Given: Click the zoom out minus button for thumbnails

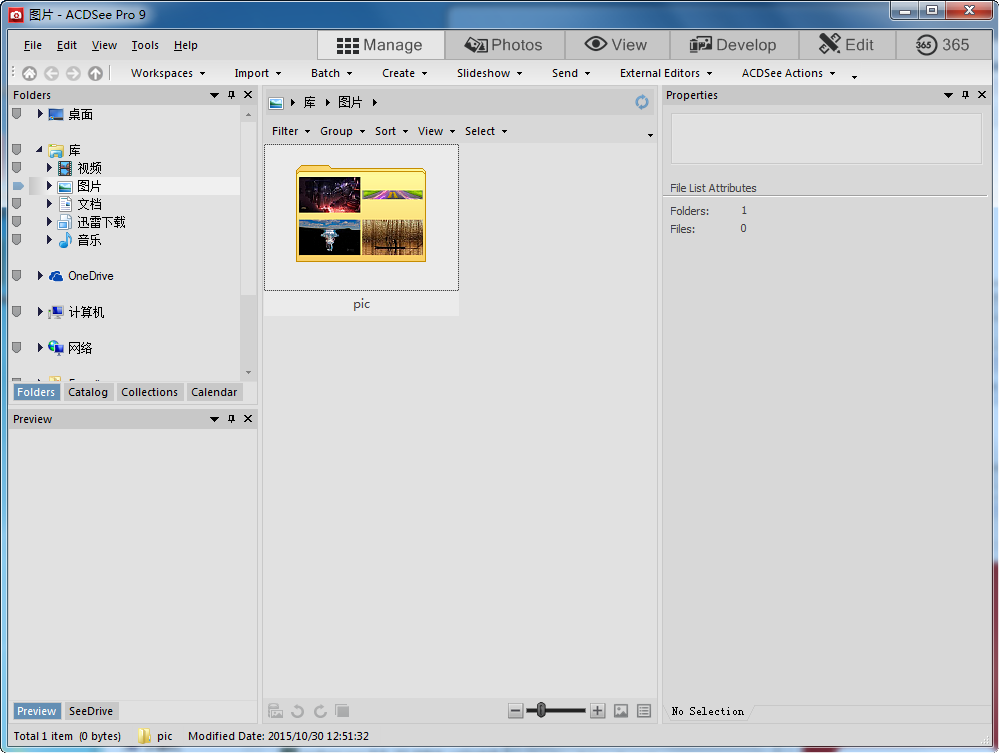Looking at the screenshot, I should coord(516,711).
